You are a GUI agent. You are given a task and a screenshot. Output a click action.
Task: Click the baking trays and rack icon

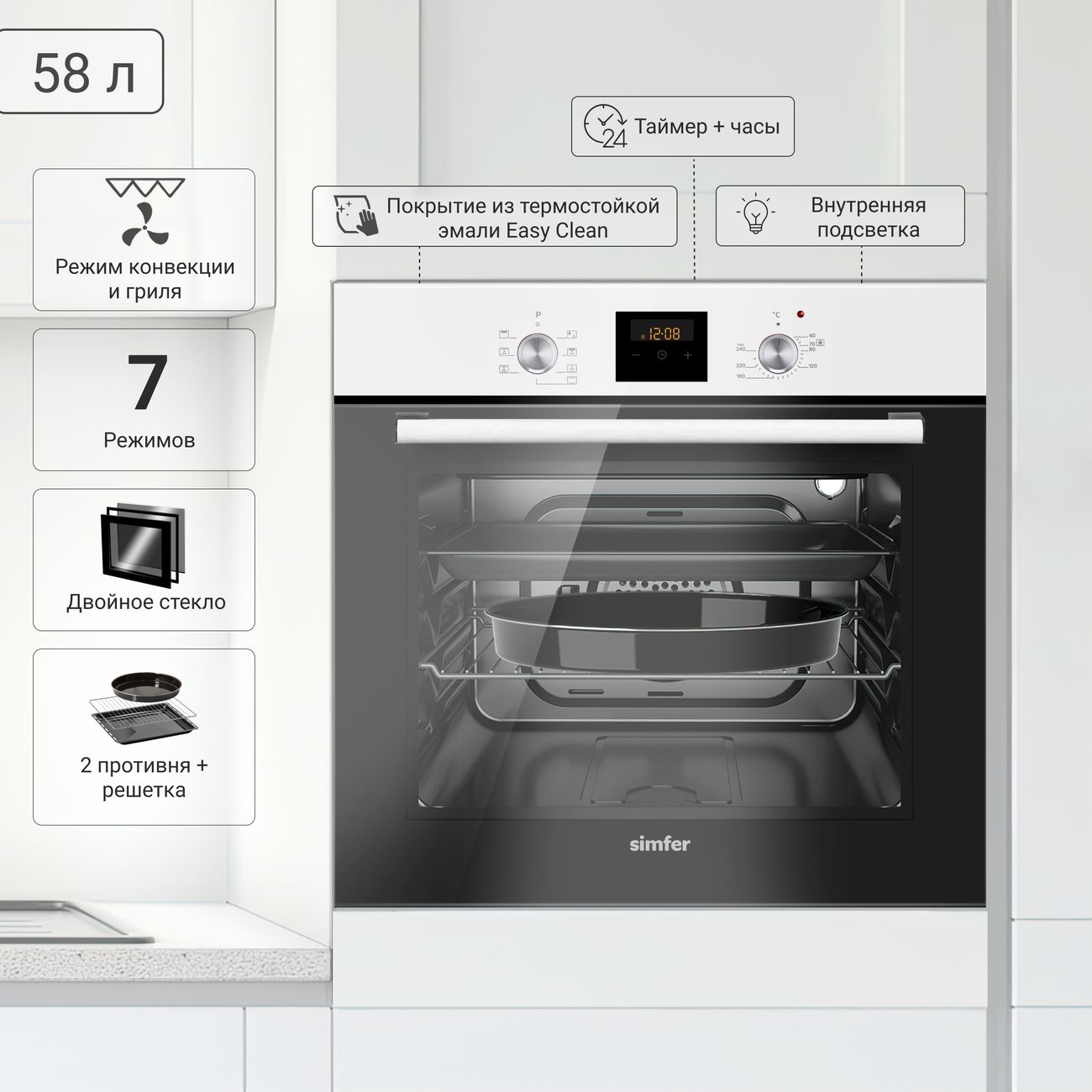pyautogui.click(x=143, y=708)
